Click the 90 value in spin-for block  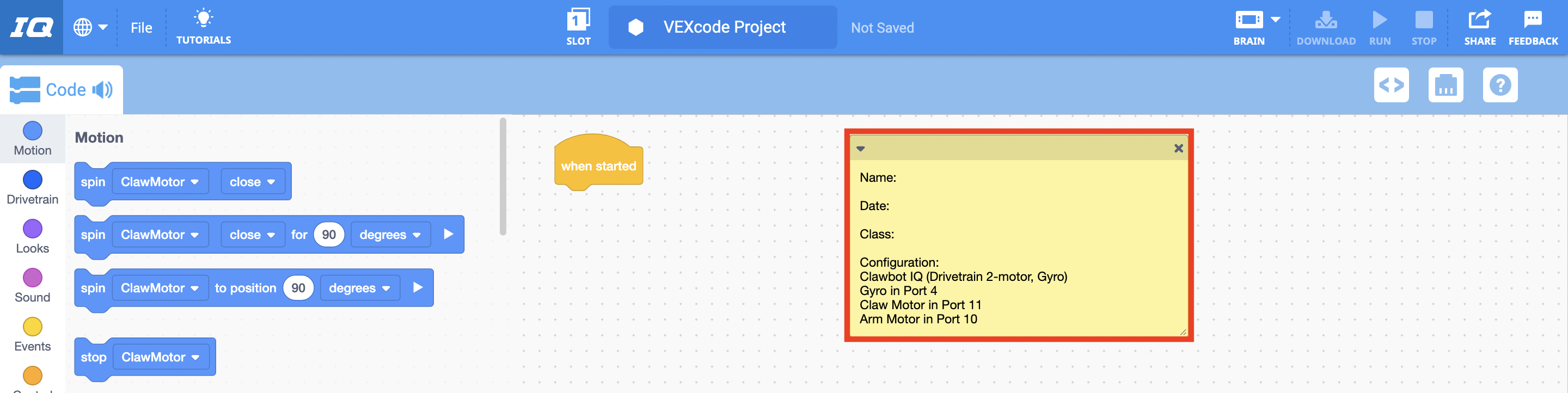point(329,235)
